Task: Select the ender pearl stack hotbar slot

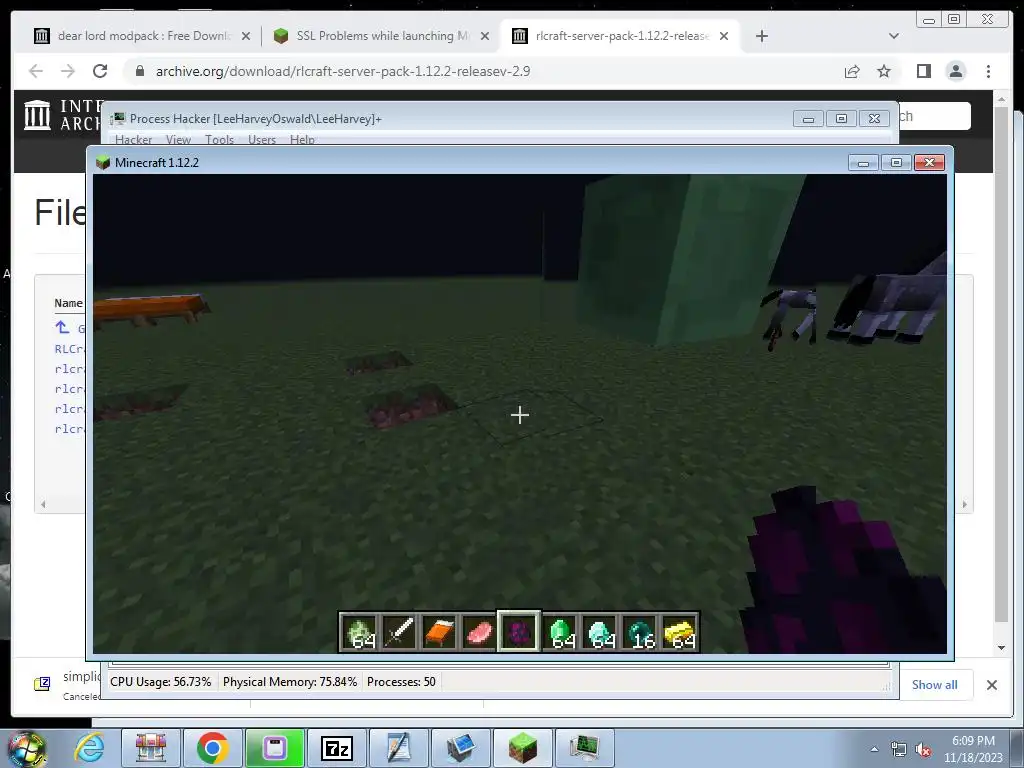Action: tap(639, 632)
